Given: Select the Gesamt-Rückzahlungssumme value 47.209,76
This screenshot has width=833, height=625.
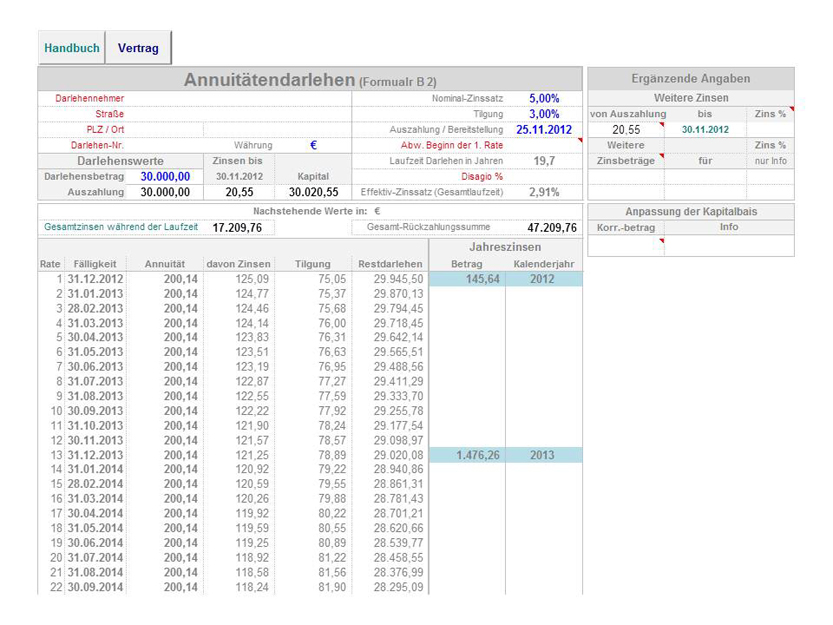Looking at the screenshot, I should (x=552, y=228).
